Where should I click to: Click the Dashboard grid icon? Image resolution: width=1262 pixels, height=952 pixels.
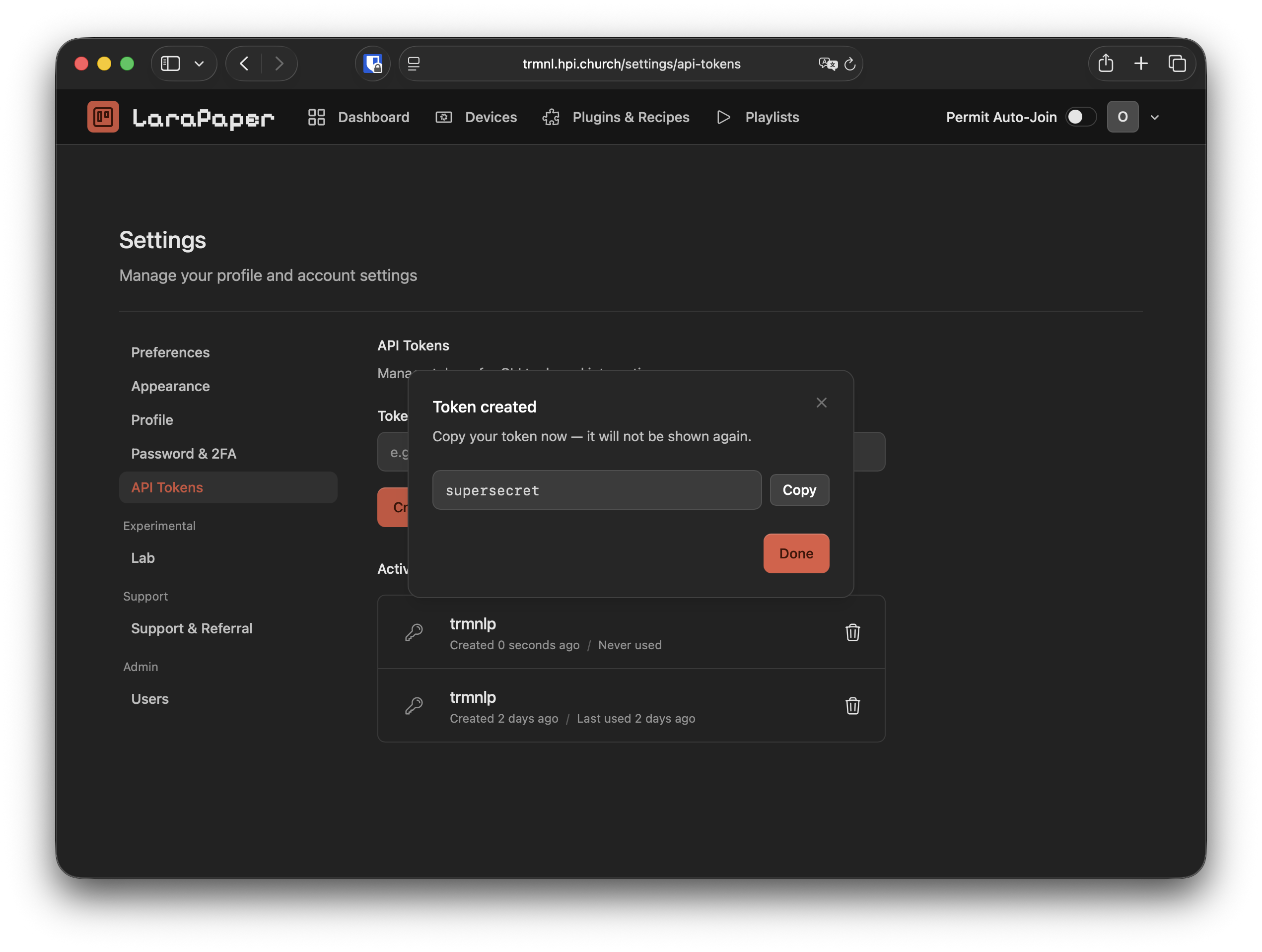click(x=317, y=117)
